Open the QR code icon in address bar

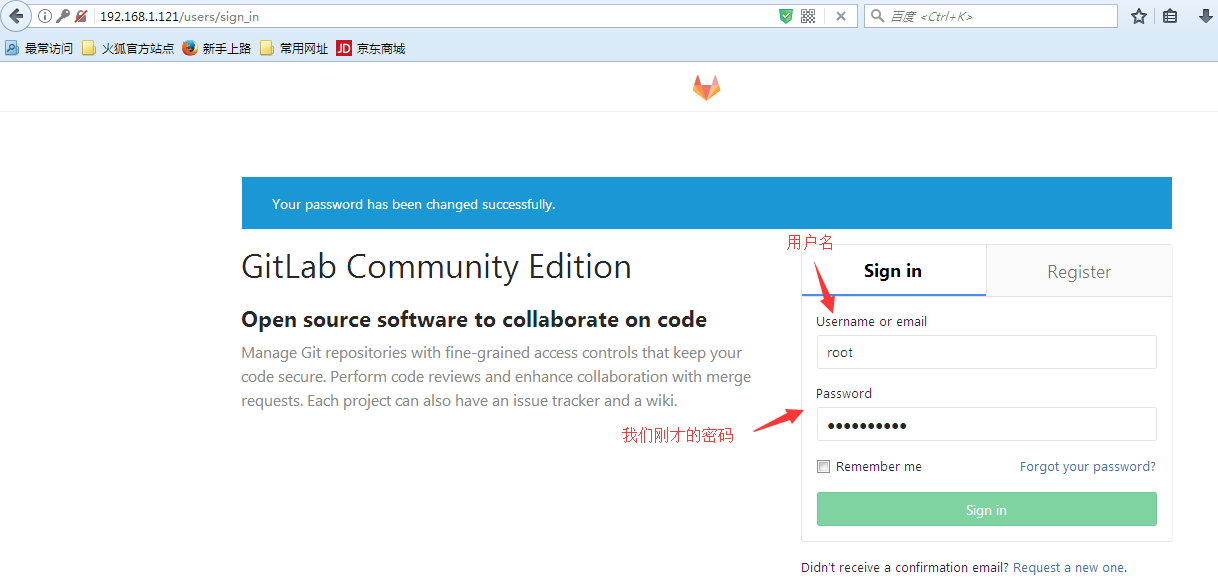[x=808, y=16]
